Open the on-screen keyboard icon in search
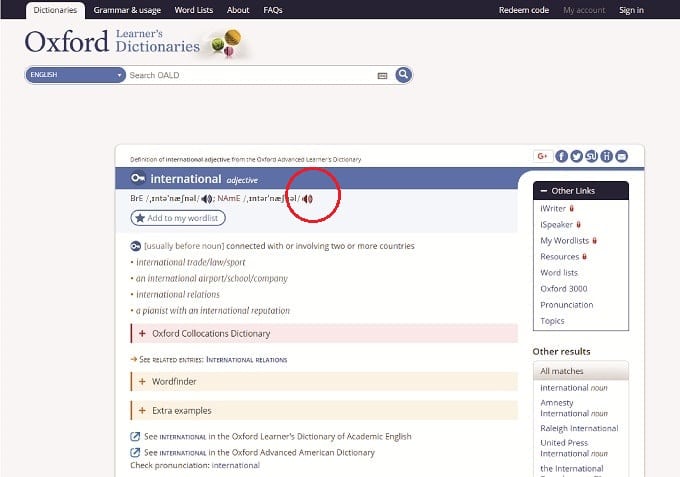 click(382, 75)
